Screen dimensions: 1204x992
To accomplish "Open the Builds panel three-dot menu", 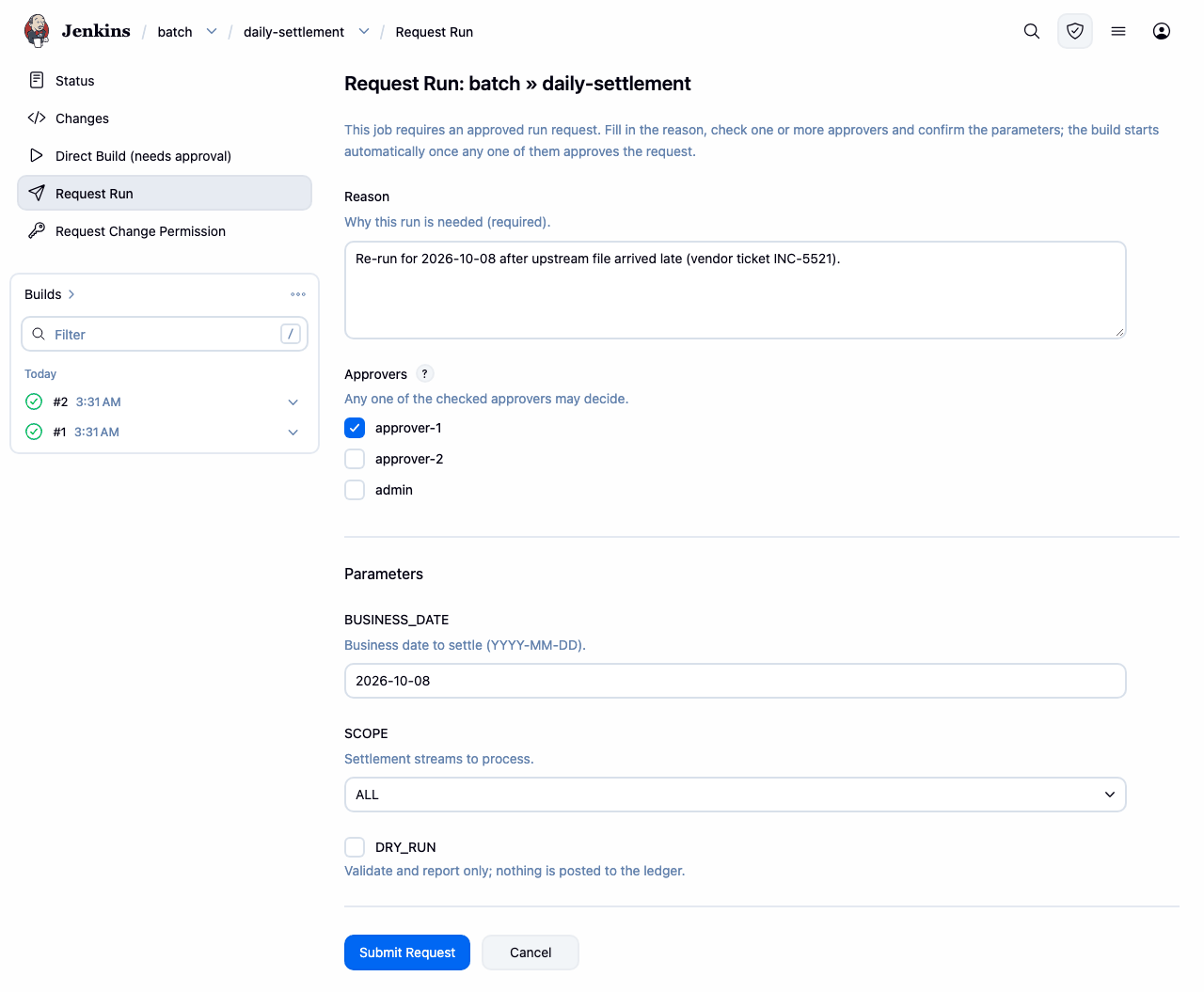I will point(298,294).
